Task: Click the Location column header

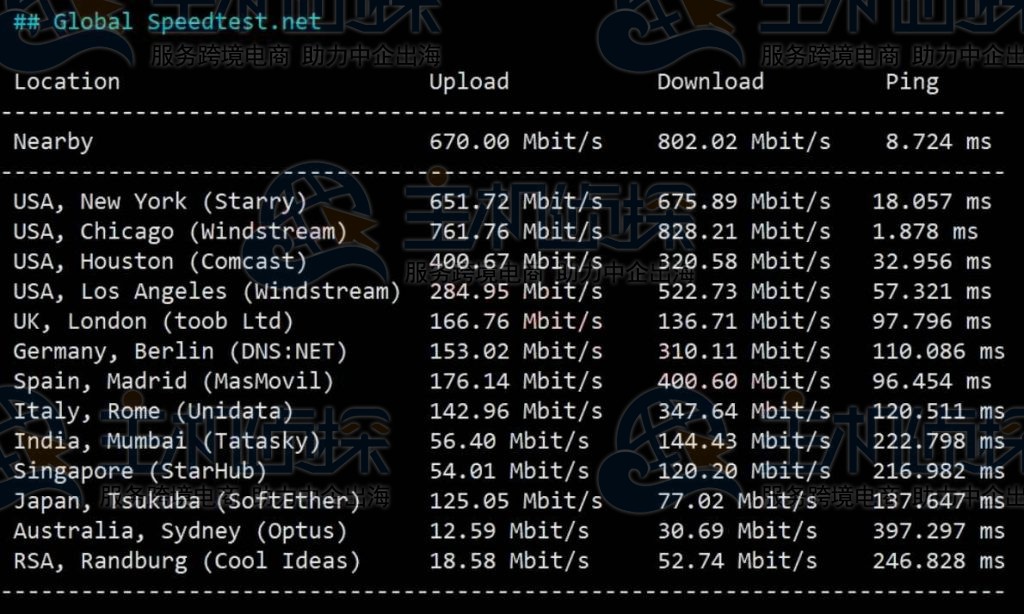Action: pyautogui.click(x=66, y=82)
